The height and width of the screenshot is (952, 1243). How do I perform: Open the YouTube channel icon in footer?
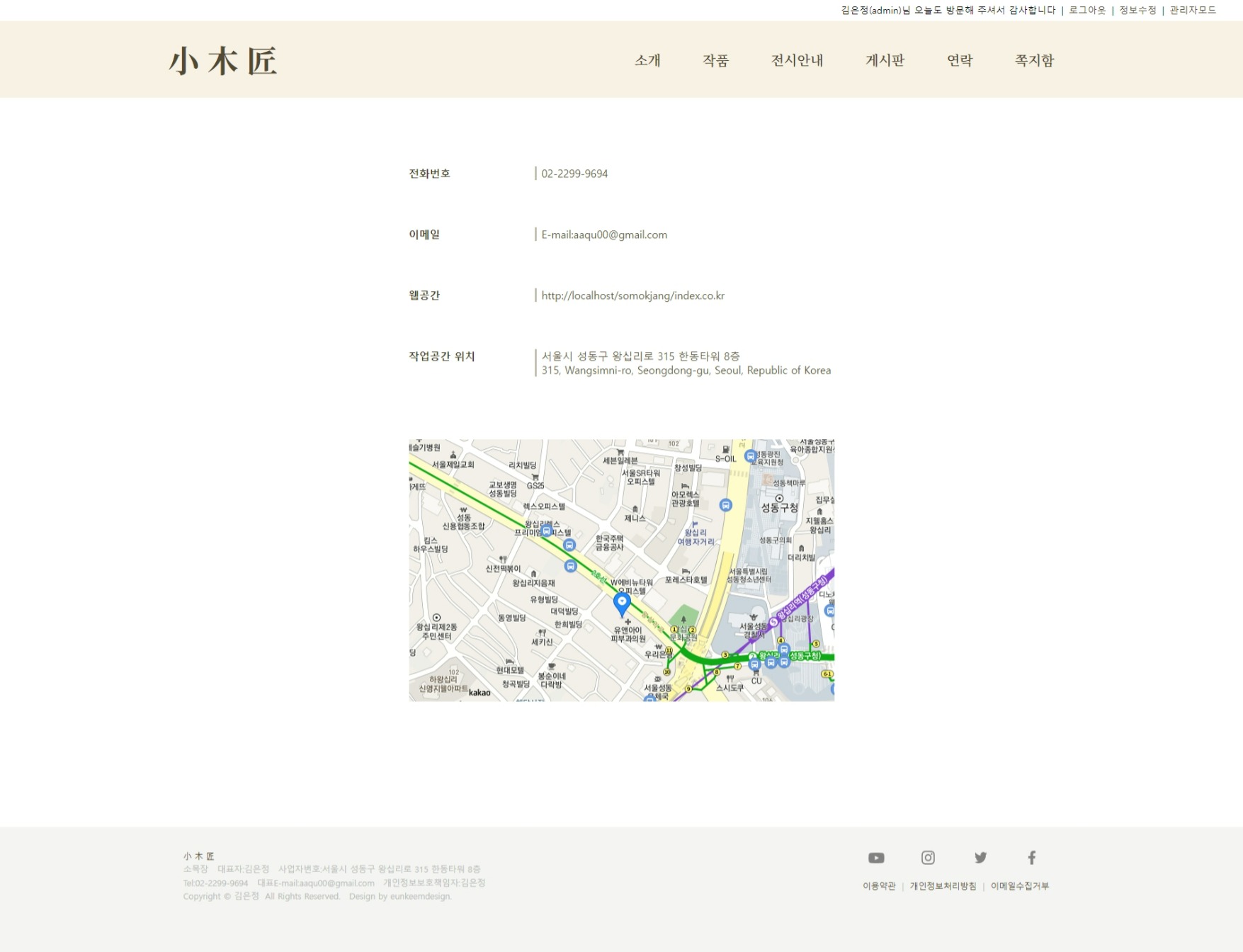[876, 858]
